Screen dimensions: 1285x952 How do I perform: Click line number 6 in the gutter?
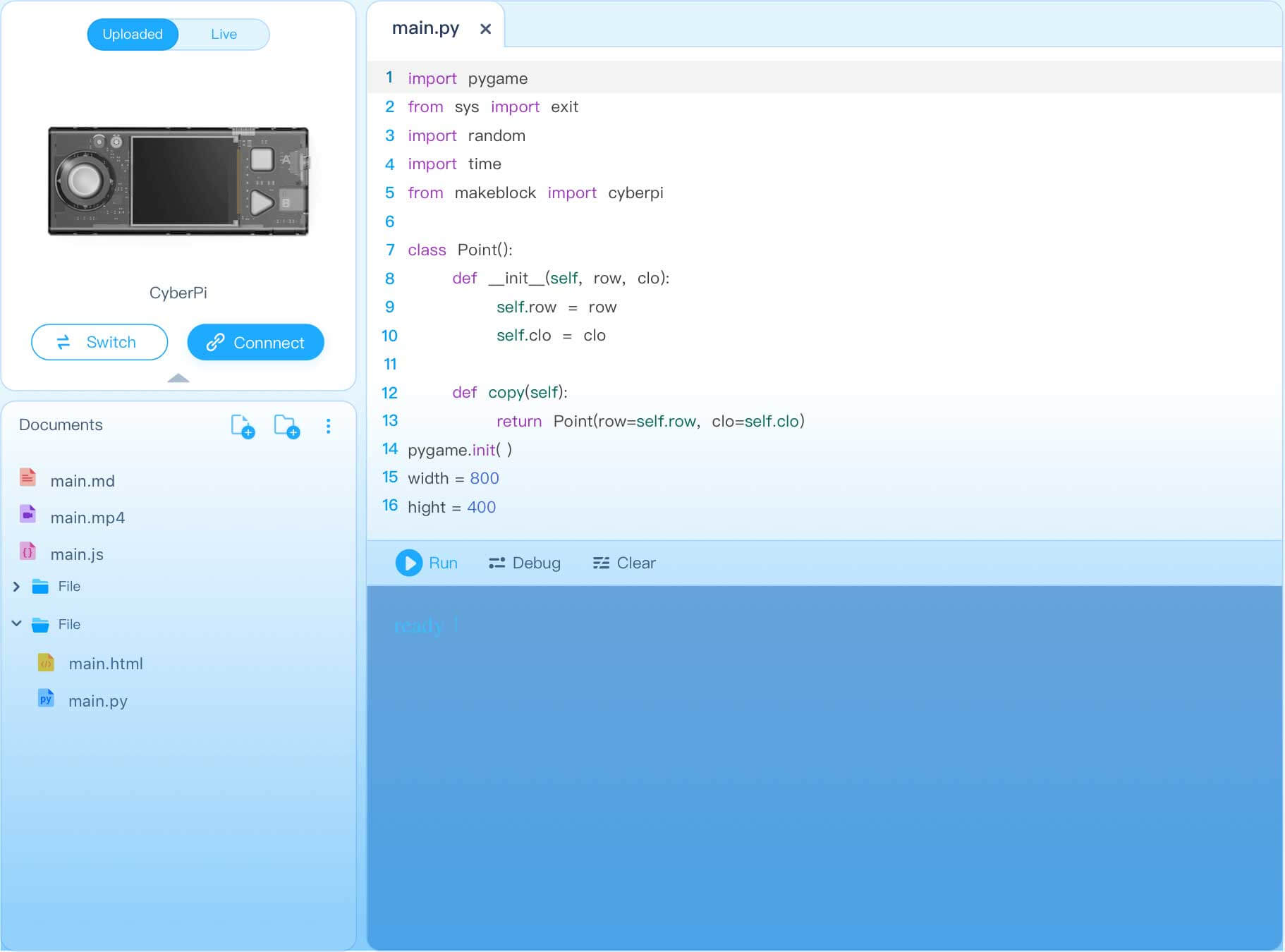(x=389, y=221)
